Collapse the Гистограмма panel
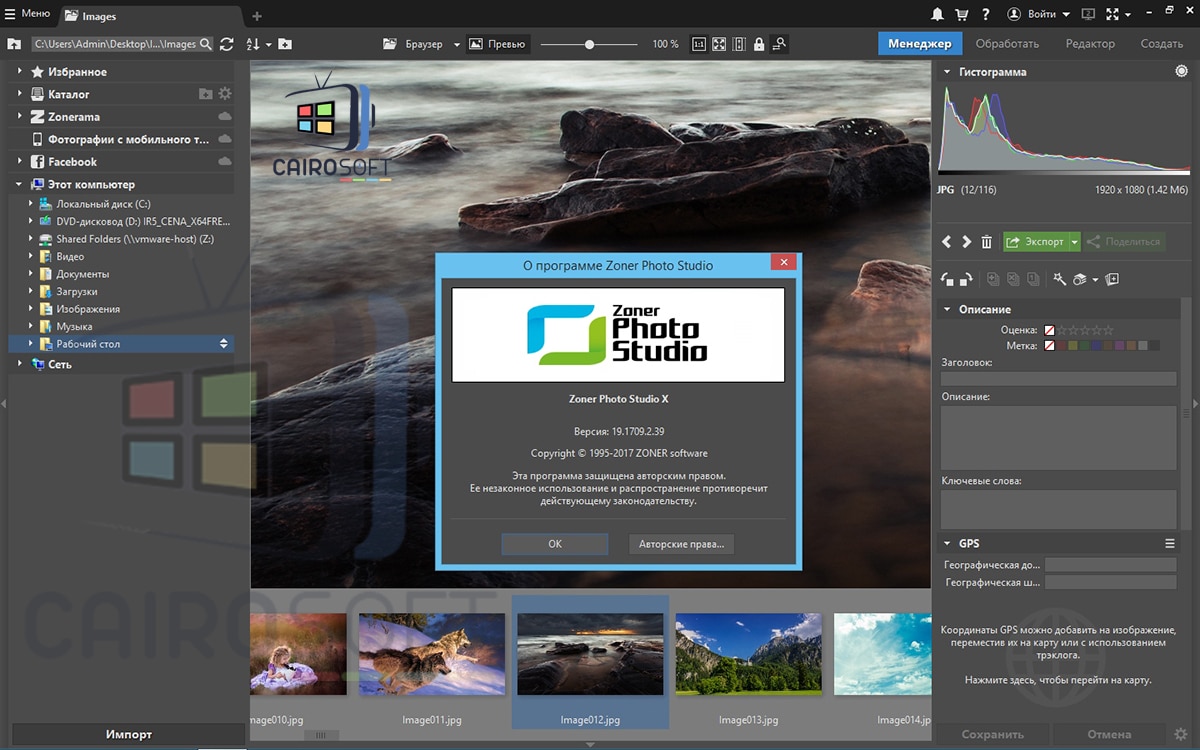 947,72
